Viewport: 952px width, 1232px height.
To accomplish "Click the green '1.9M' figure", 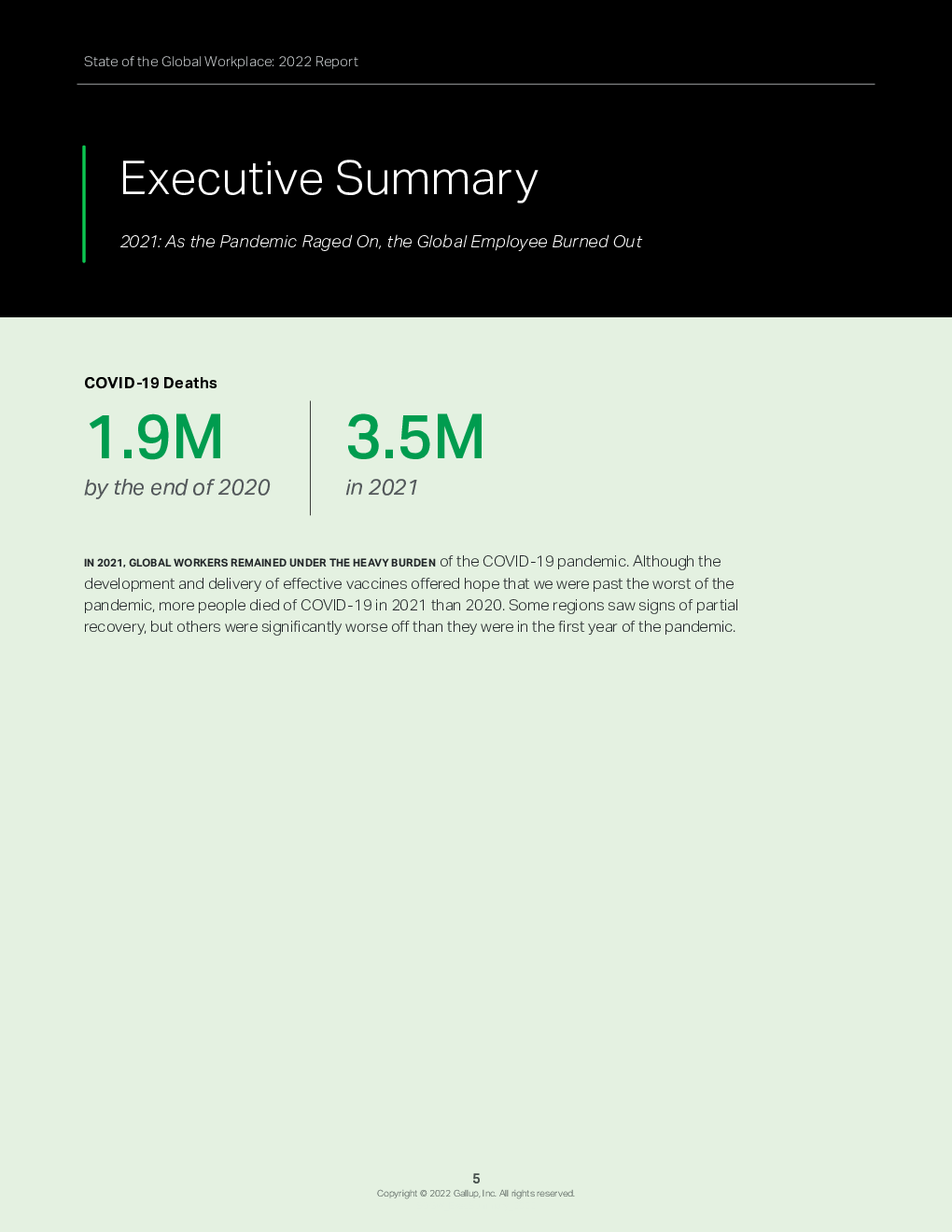I will 155,437.
